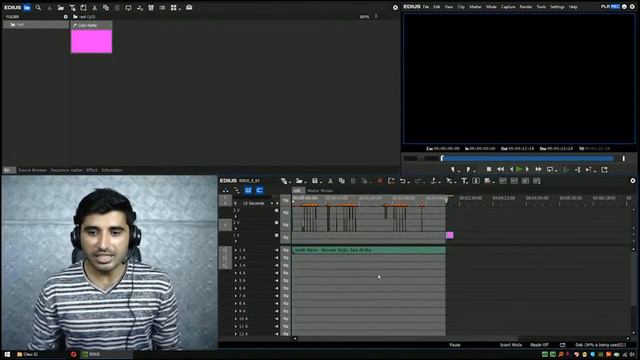640x360 pixels.
Task: Click the export icon in player controls
Action: point(604,169)
